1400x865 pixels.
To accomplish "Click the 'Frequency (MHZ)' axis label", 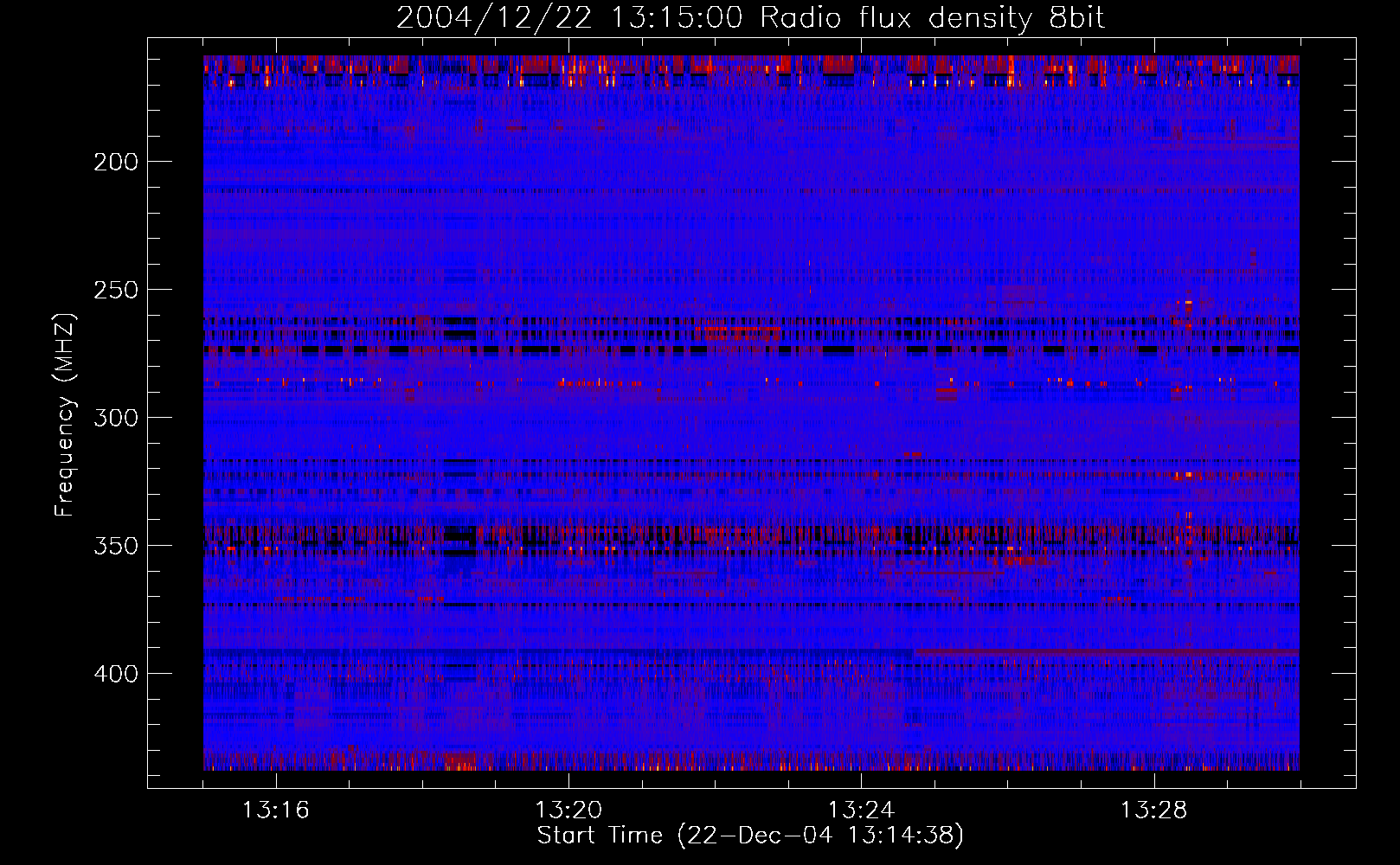I will point(65,414).
